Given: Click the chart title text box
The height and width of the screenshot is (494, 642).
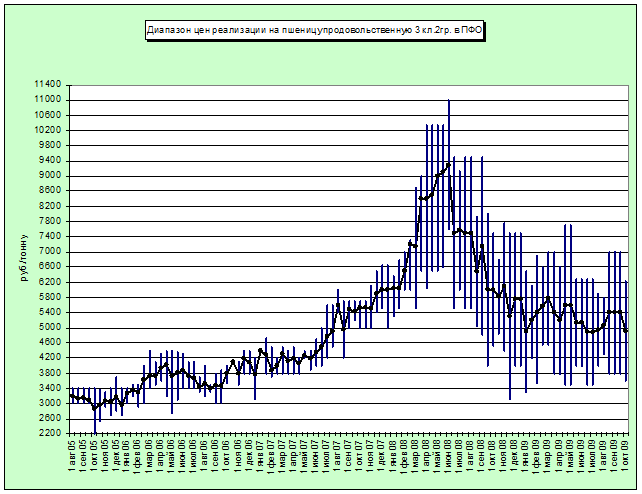Looking at the screenshot, I should [314, 31].
